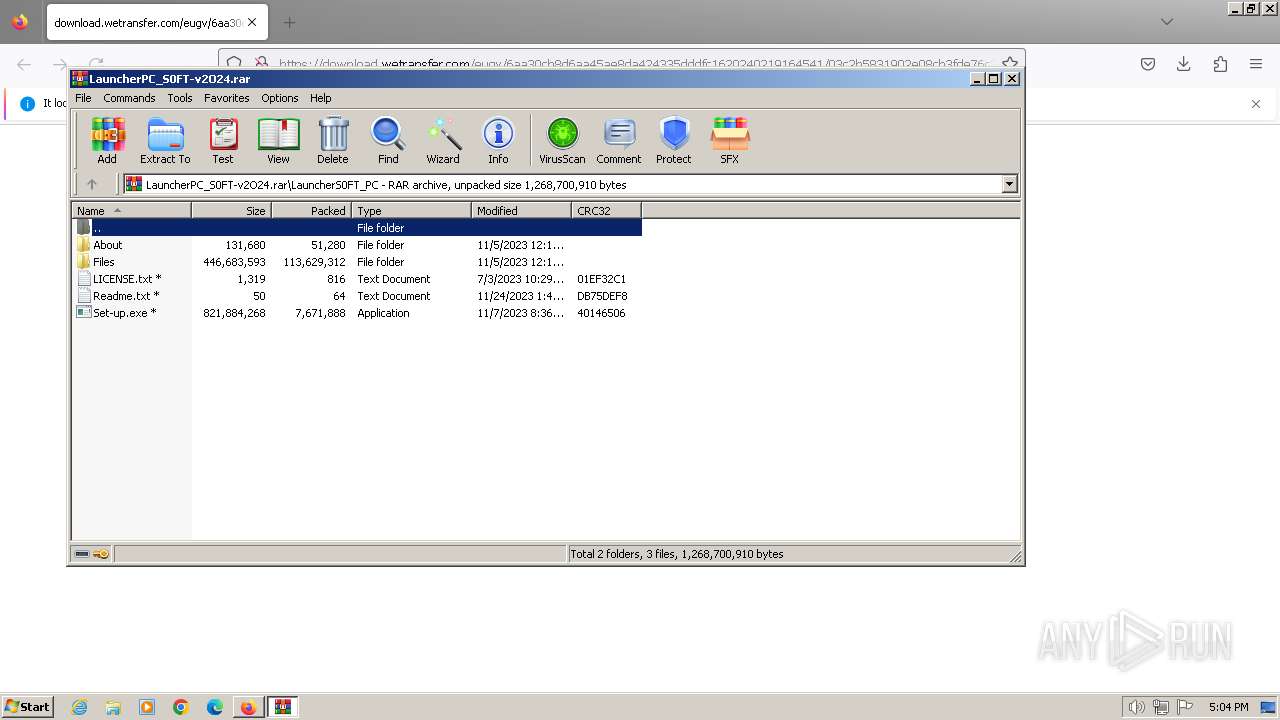Run VirusScan on the archive

[562, 140]
